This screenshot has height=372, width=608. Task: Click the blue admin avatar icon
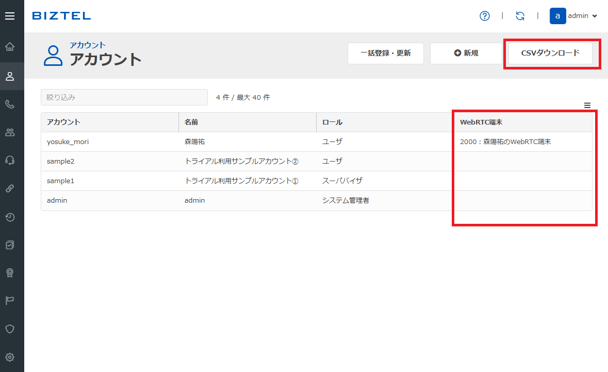(558, 16)
